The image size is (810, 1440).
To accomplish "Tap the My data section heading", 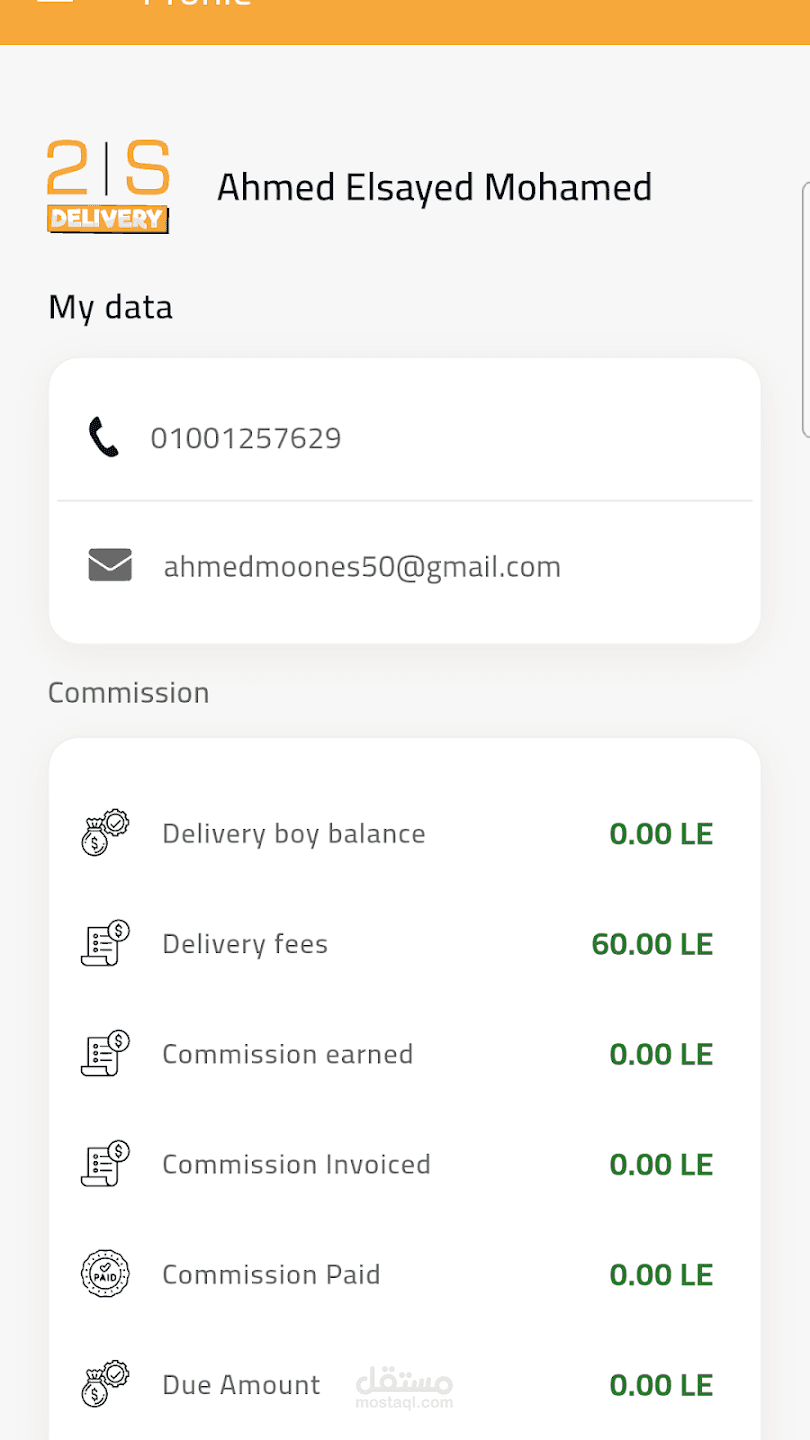I will point(110,307).
